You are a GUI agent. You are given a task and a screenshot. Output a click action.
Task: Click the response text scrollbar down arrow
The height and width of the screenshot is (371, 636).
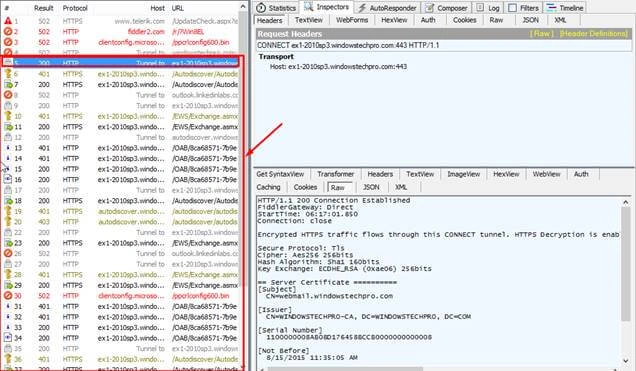tap(625, 360)
